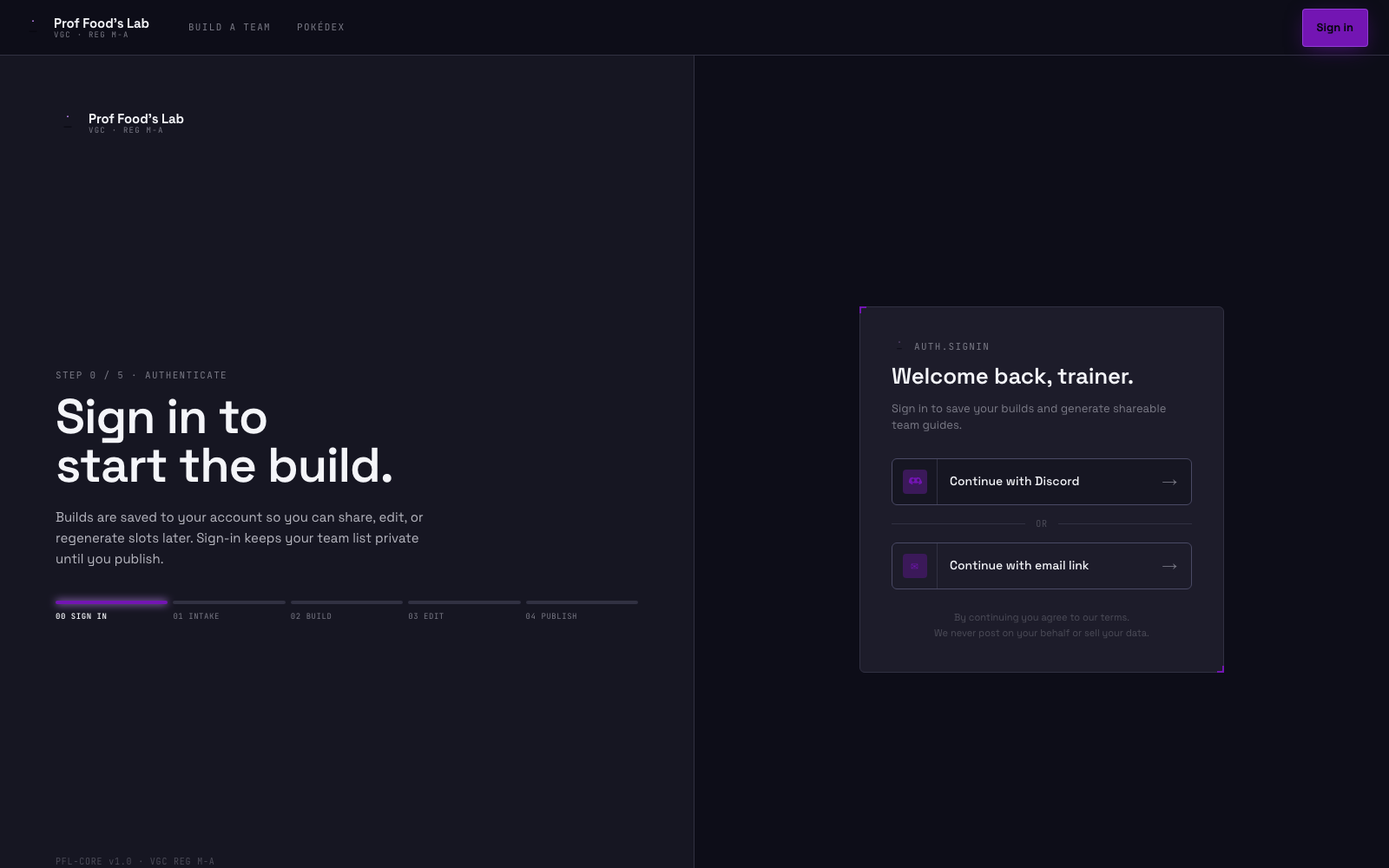
Task: Click Continue with email link button
Action: 1041,566
